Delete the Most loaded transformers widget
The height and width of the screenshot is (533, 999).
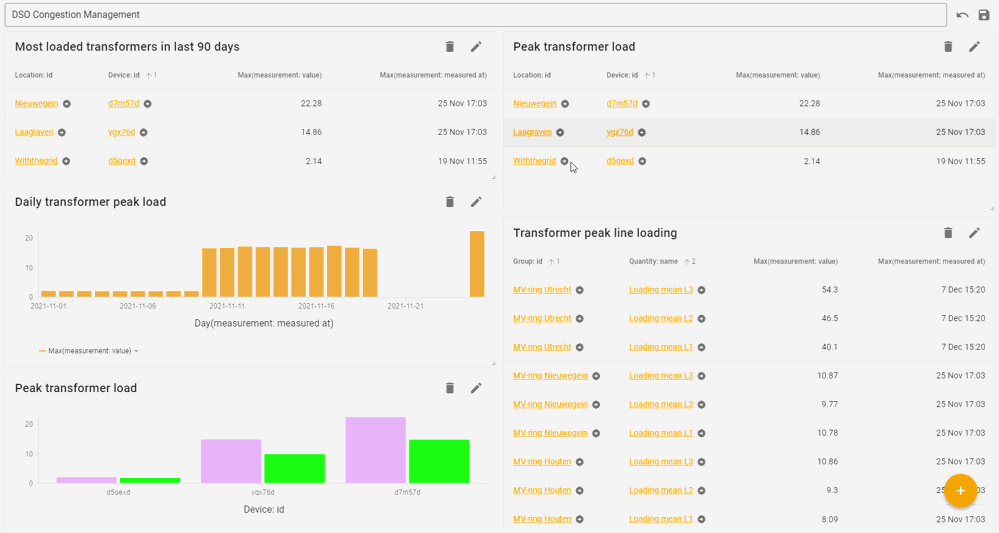tap(450, 47)
